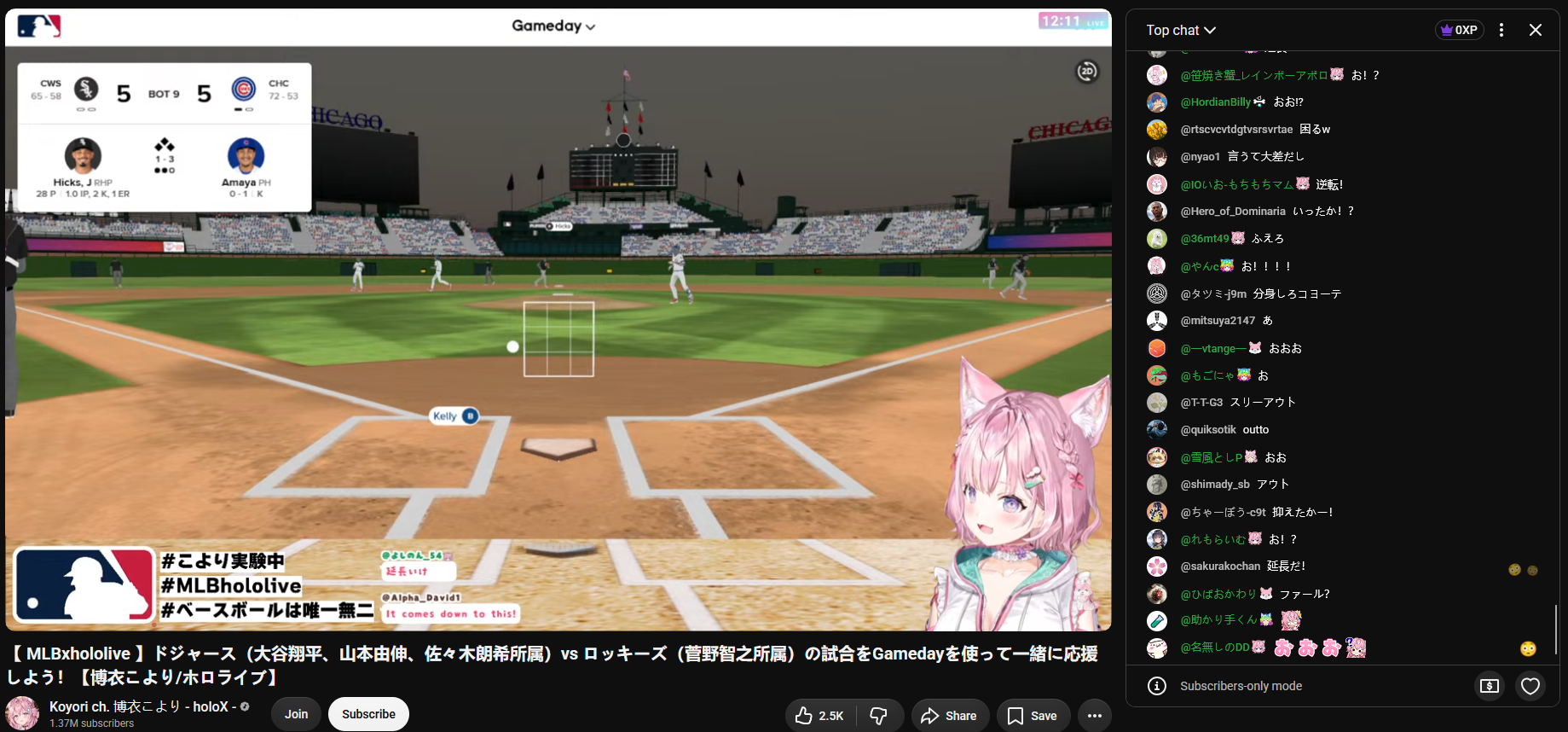Click the video title starting with 【 MLBxhololive 】
Screen dimensions: 1568x732
point(553,665)
